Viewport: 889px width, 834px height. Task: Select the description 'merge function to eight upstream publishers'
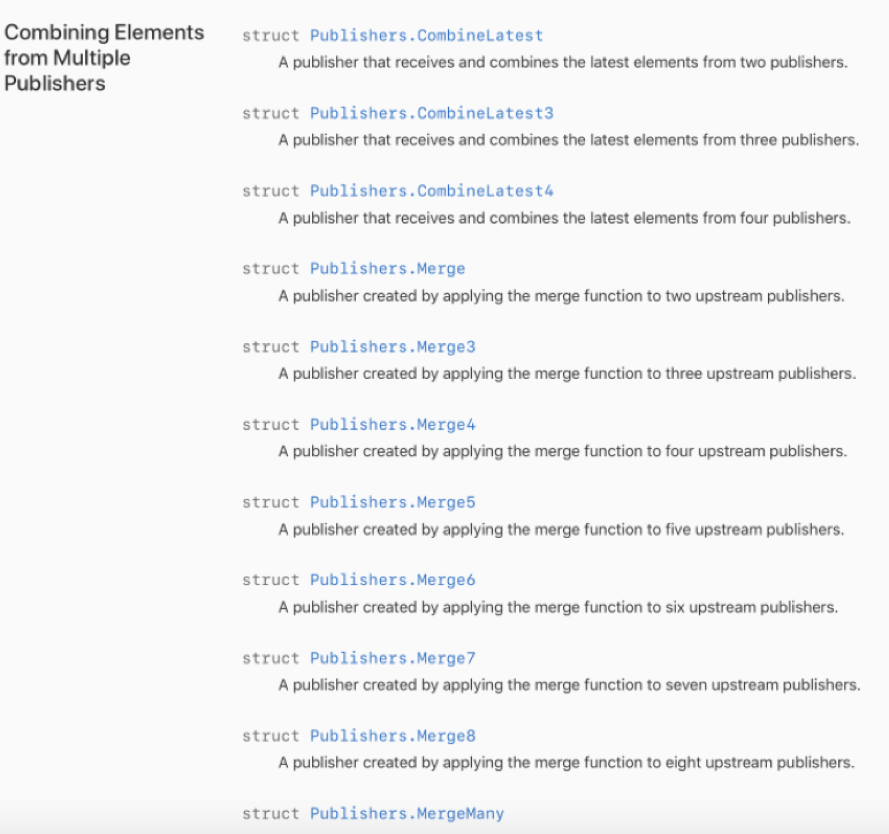pyautogui.click(x=566, y=763)
